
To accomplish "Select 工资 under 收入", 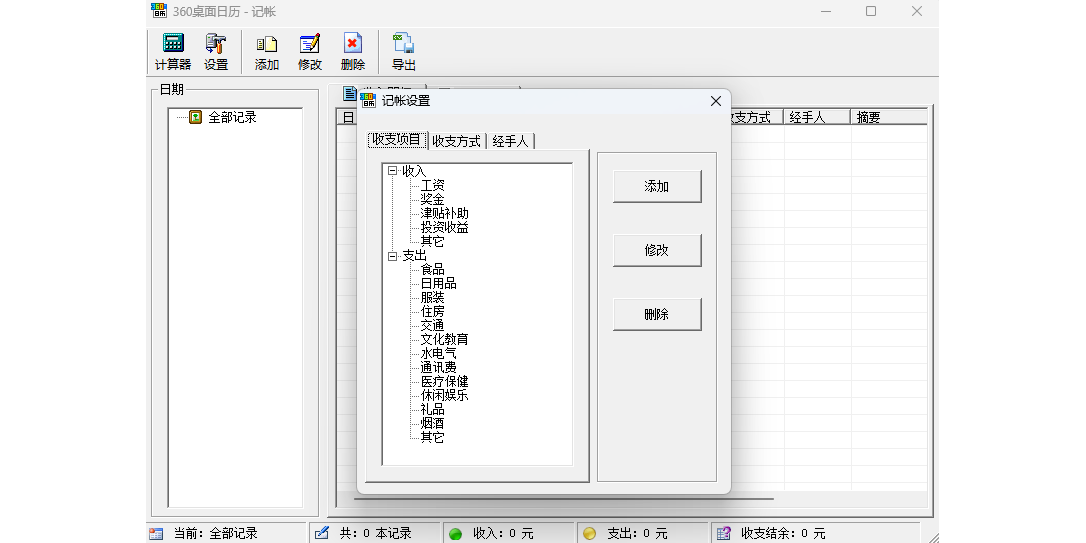I will pyautogui.click(x=433, y=185).
